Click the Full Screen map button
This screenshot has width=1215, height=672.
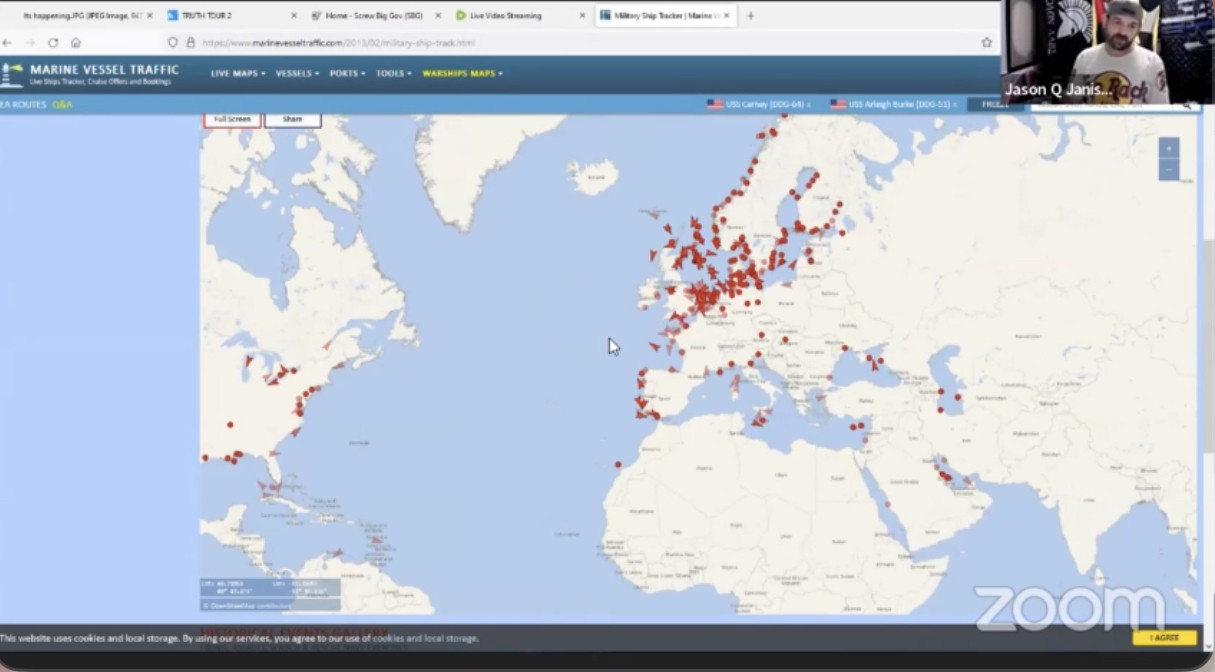pos(232,119)
